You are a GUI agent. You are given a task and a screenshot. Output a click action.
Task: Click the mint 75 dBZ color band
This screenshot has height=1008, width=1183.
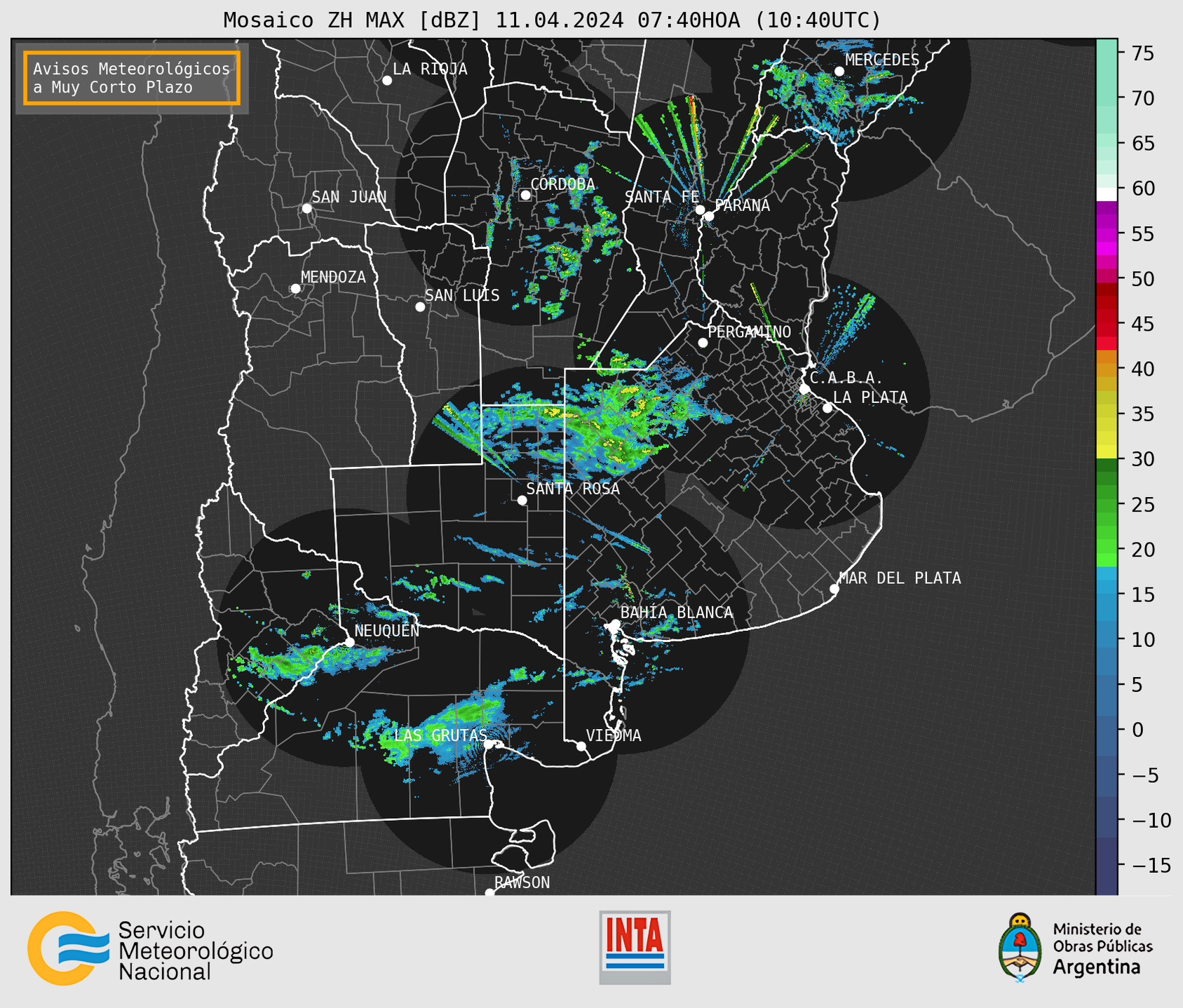coord(1107,53)
